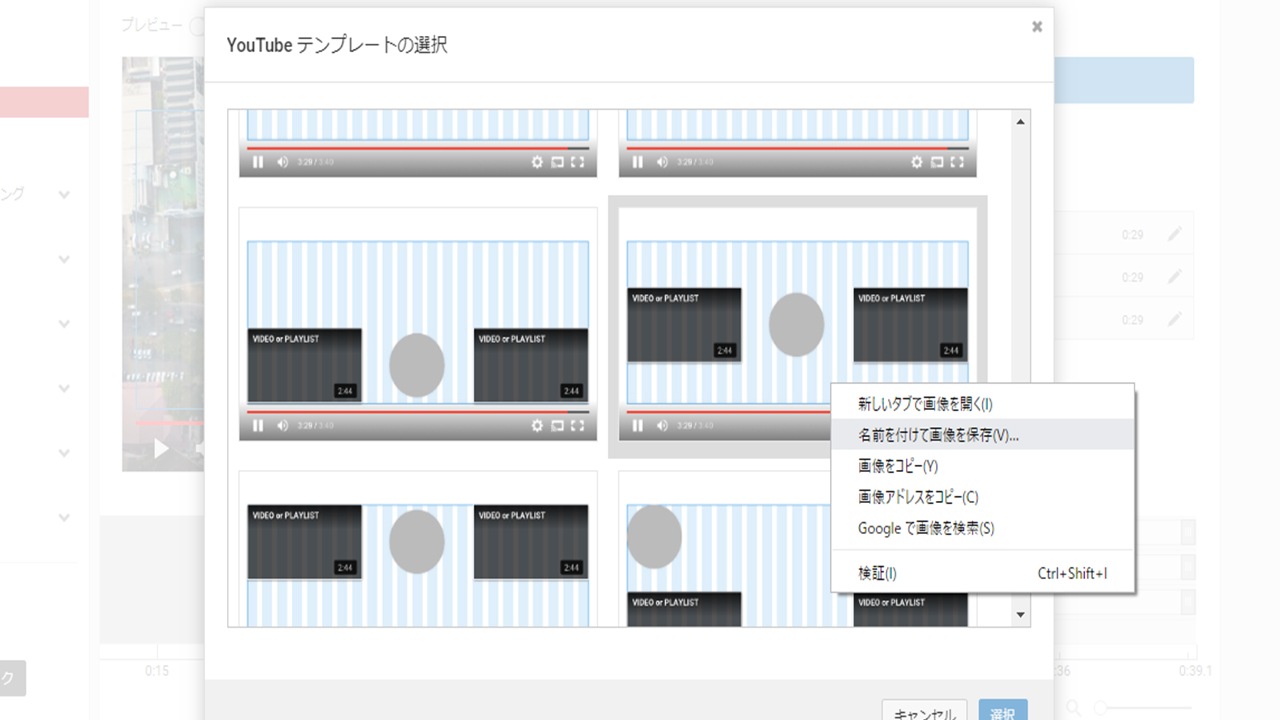This screenshot has height=720, width=1280.
Task: Close the YouTube template selection dialog
Action: coord(1037,27)
